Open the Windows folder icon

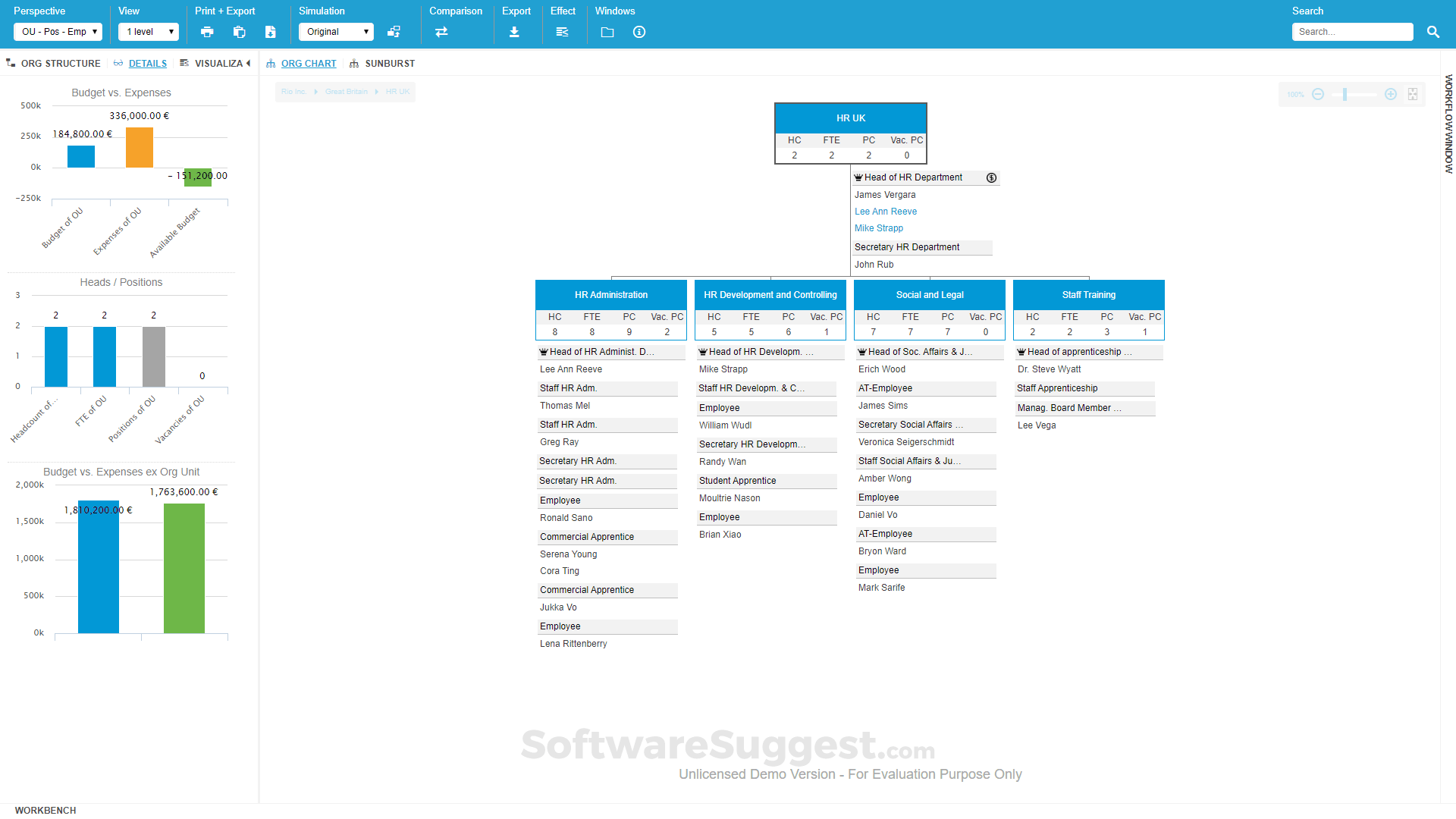(607, 32)
